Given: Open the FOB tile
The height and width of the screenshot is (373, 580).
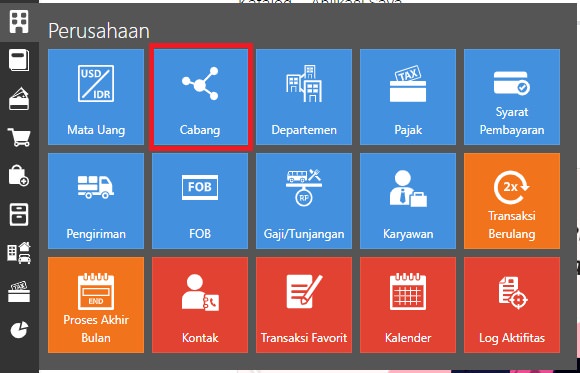Looking at the screenshot, I should (x=200, y=201).
